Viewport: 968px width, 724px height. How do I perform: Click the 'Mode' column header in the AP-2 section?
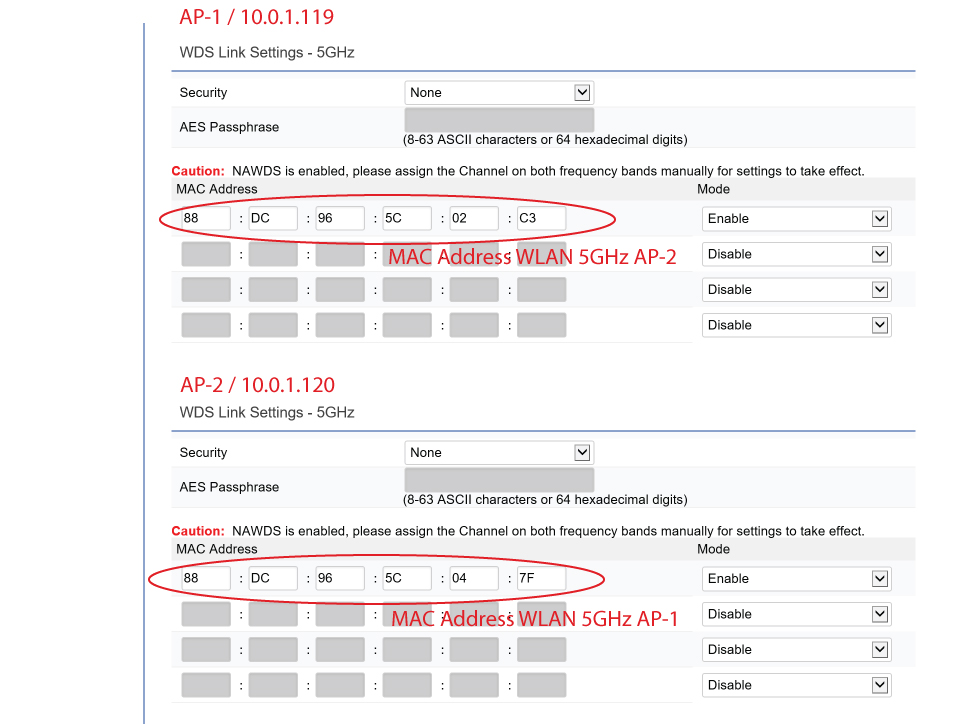(x=713, y=549)
